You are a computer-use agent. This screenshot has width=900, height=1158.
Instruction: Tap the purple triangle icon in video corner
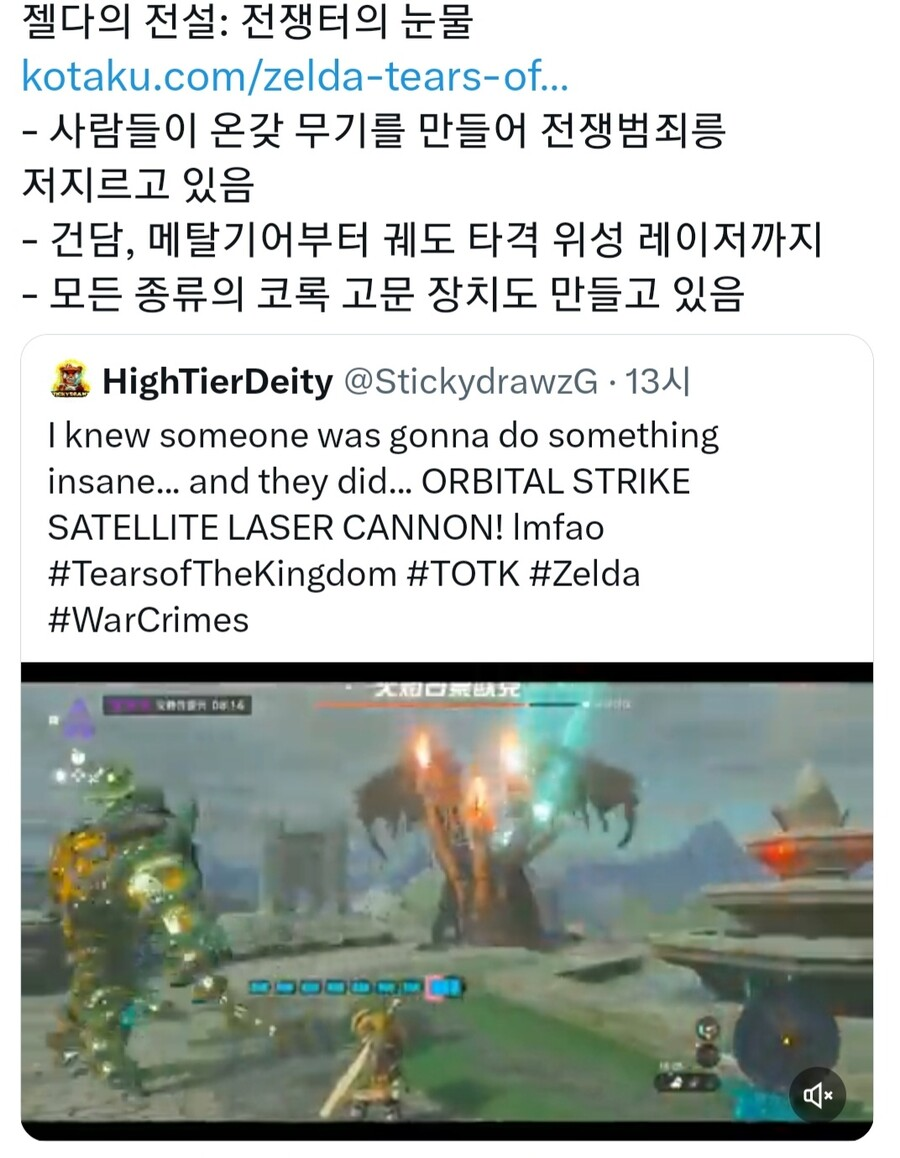tap(79, 716)
